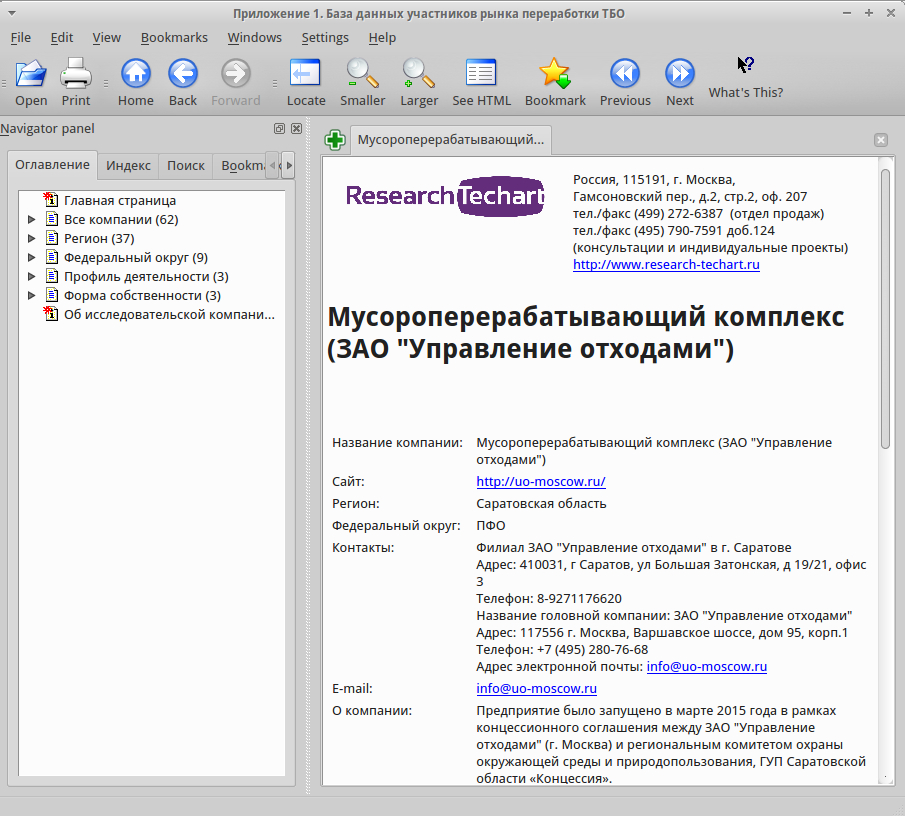Image resolution: width=905 pixels, height=816 pixels.
Task: Click the E-mail row info@uo-moscow.ru link
Action: pyautogui.click(x=536, y=688)
